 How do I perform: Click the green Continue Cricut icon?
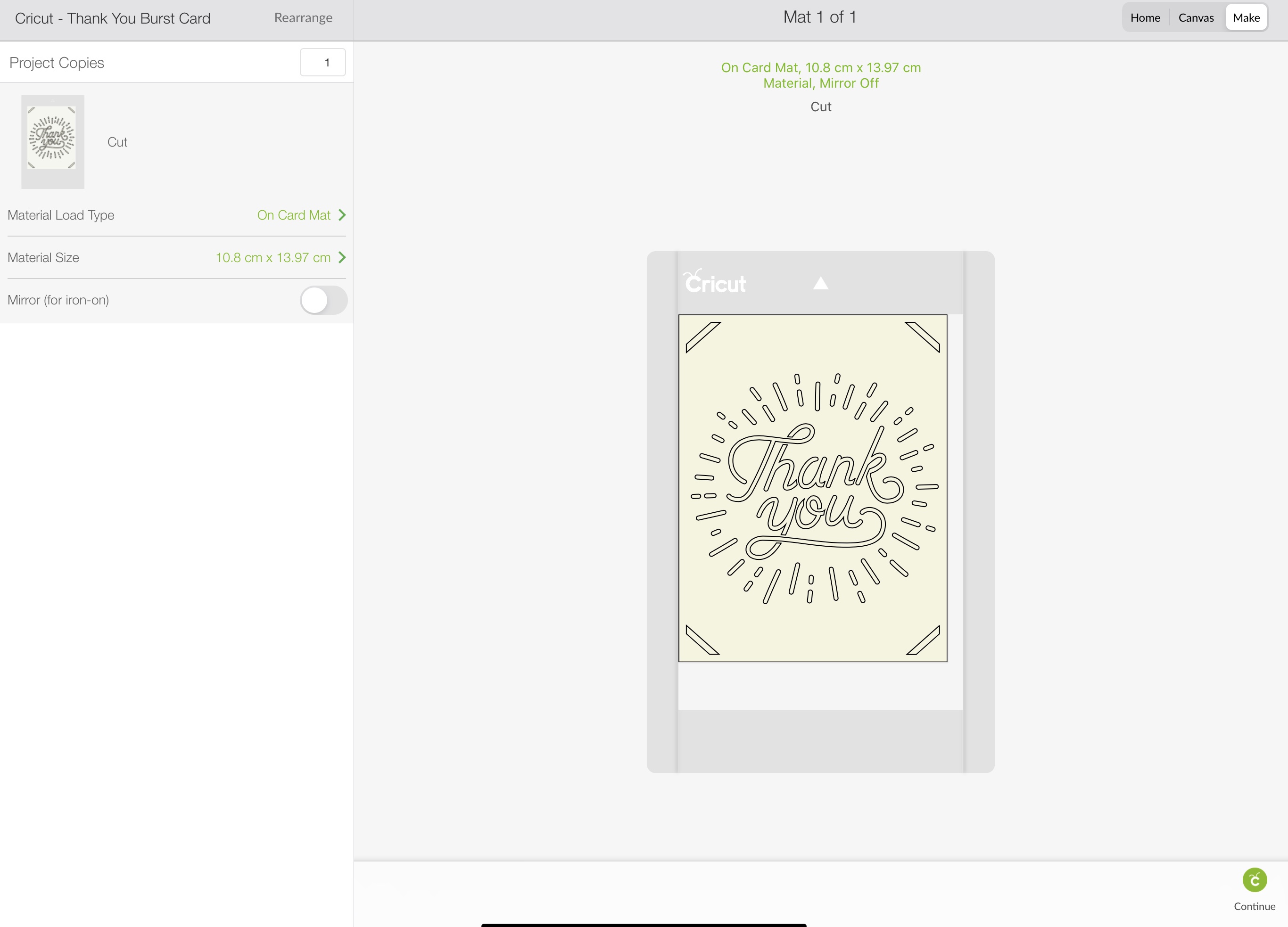(1254, 880)
